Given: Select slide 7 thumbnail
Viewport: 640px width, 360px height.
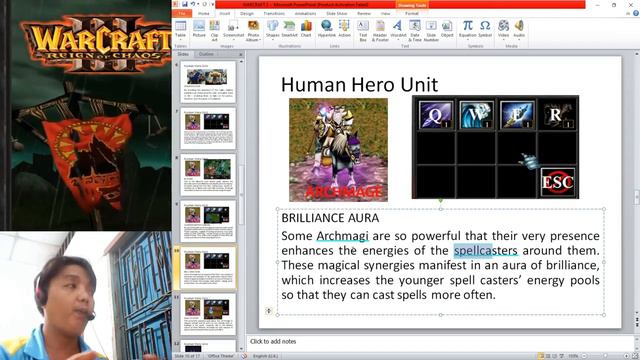Looking at the screenshot, I should pyautogui.click(x=208, y=128).
